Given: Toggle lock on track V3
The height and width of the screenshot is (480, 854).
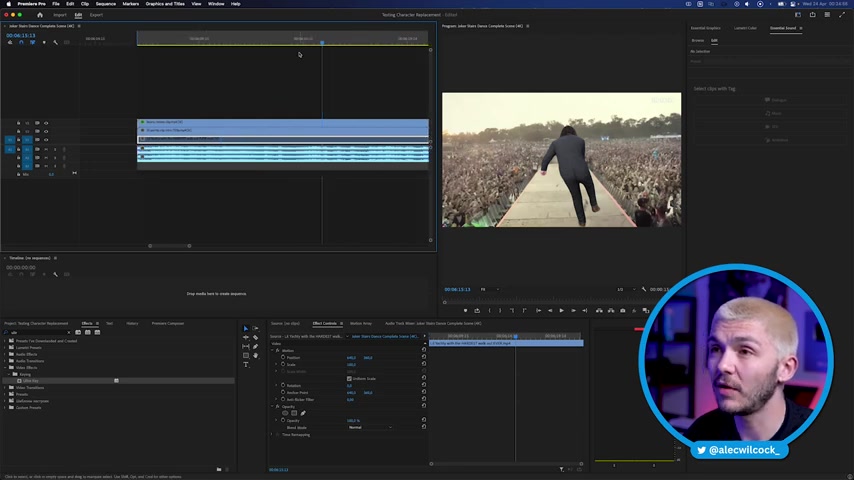Looking at the screenshot, I should [19, 123].
